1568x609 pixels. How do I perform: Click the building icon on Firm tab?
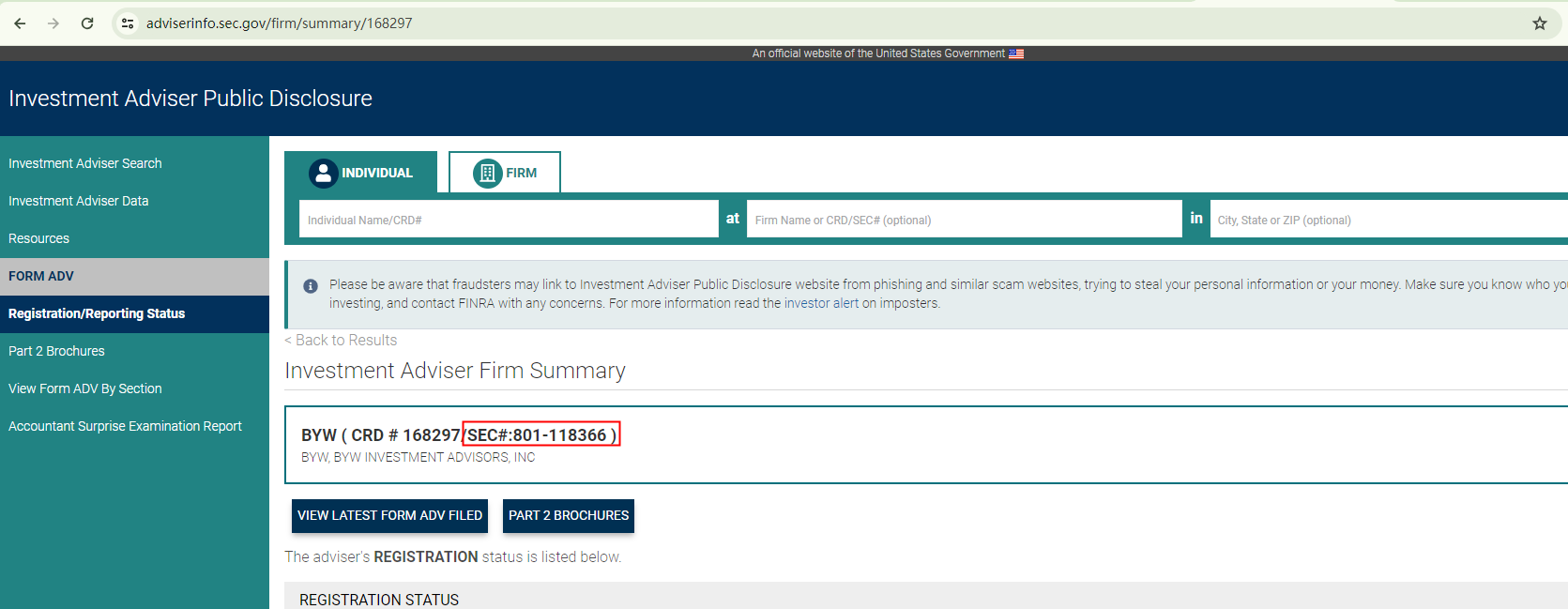(x=488, y=173)
